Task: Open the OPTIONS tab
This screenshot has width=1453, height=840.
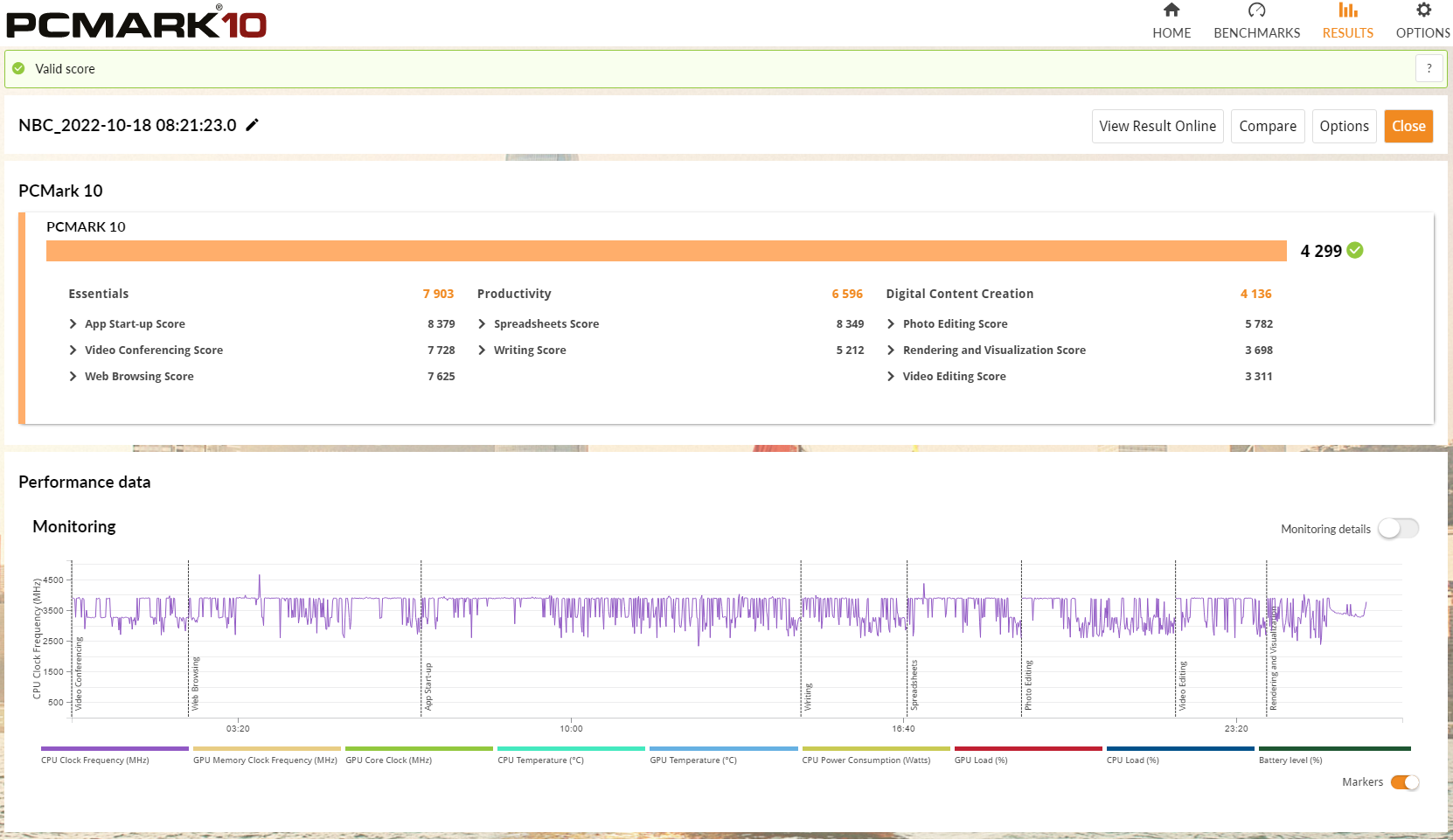Action: [1423, 23]
